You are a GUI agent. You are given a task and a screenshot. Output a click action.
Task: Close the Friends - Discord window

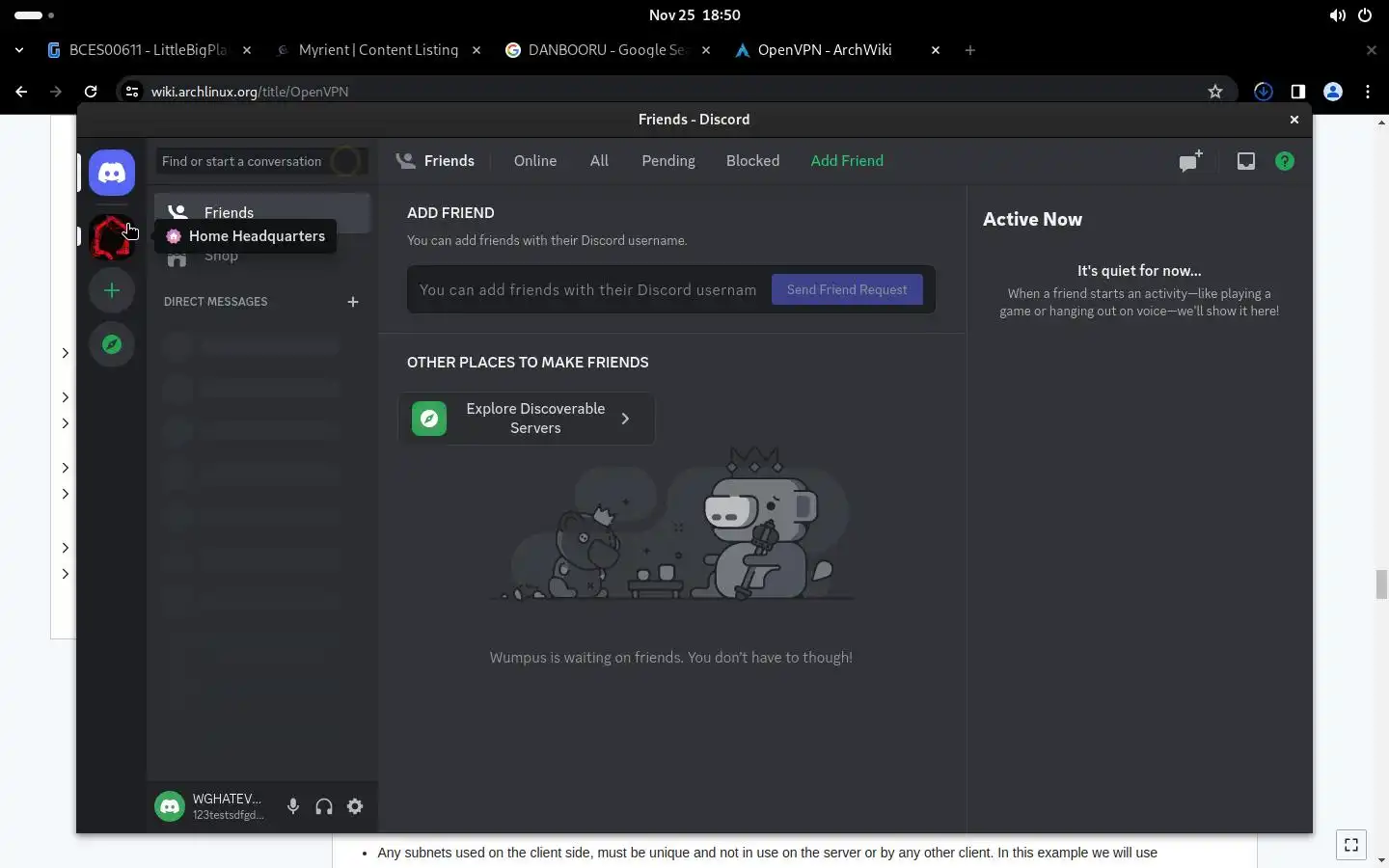[x=1294, y=120]
